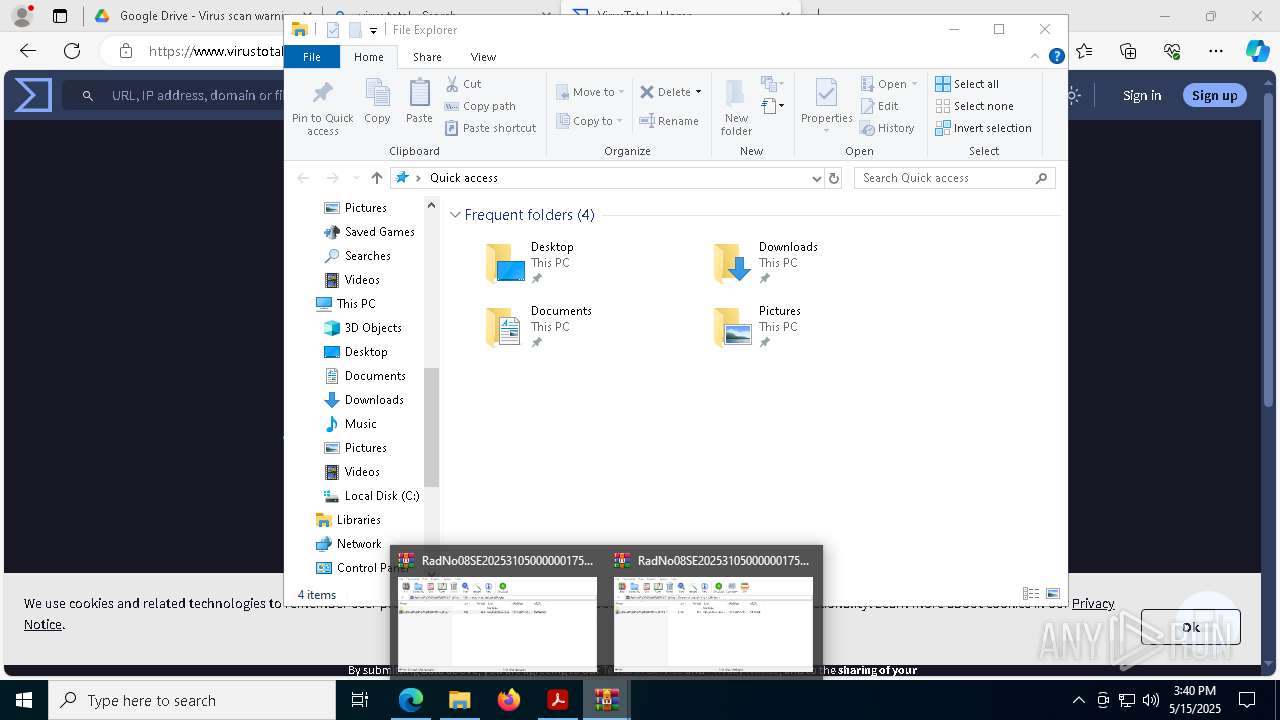This screenshot has height=720, width=1280.
Task: Switch to the Share ribbon tab
Action: click(427, 57)
